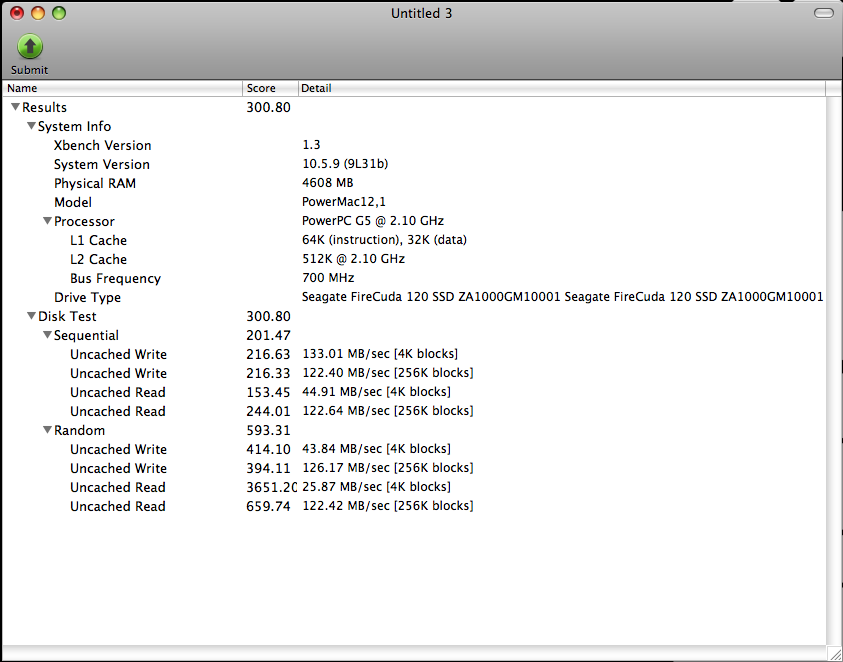Image resolution: width=843 pixels, height=662 pixels.
Task: Select the Drive Type row
Action: point(414,297)
